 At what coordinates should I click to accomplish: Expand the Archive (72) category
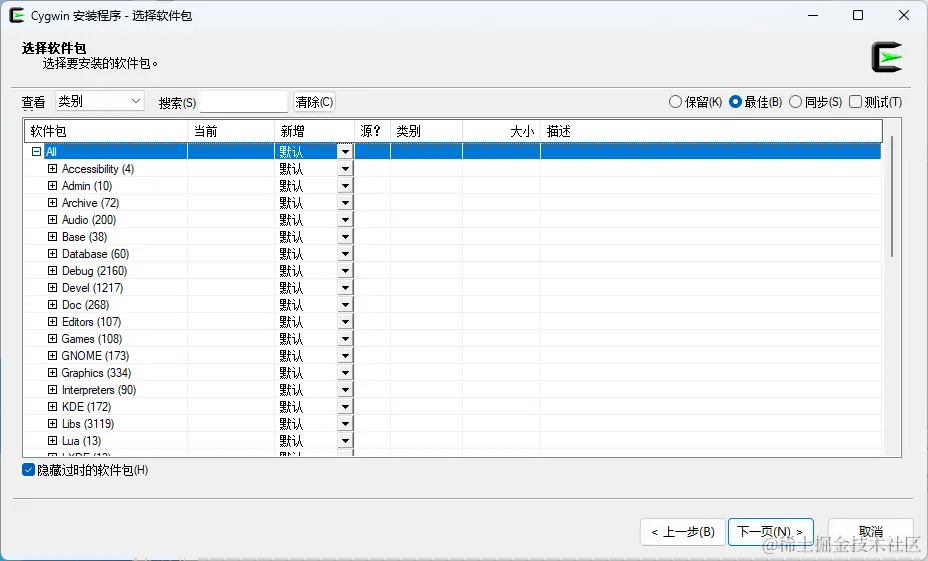(53, 202)
